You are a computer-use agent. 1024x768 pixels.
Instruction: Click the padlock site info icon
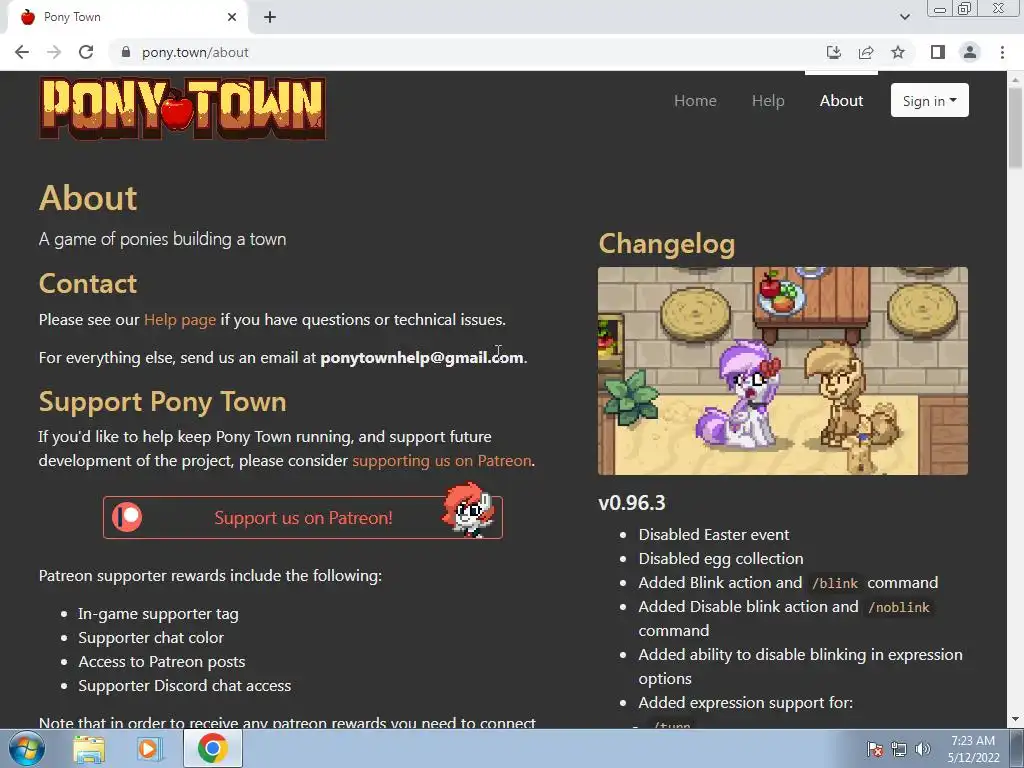tap(126, 52)
